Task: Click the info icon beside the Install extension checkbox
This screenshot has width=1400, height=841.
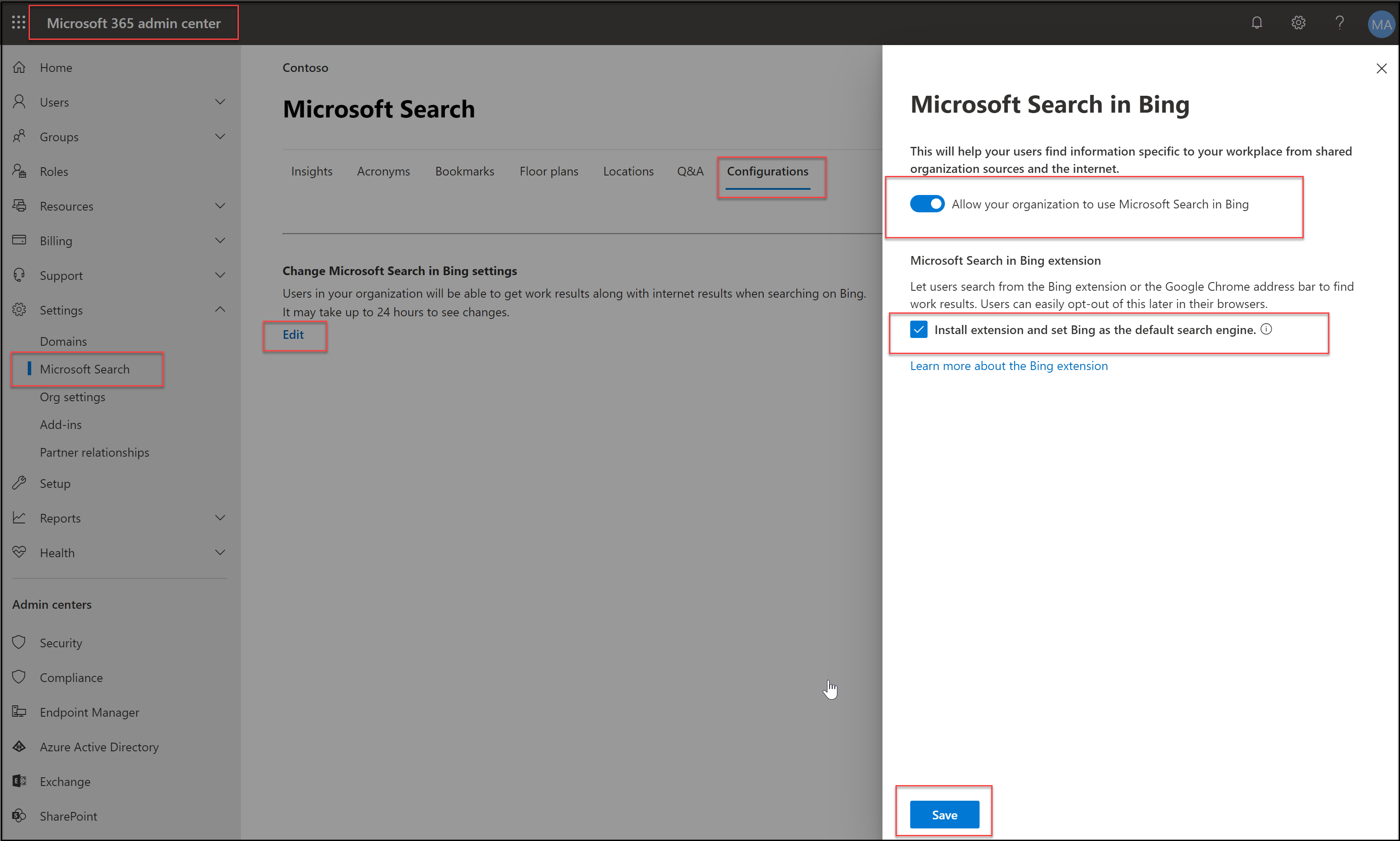Action: (1266, 329)
